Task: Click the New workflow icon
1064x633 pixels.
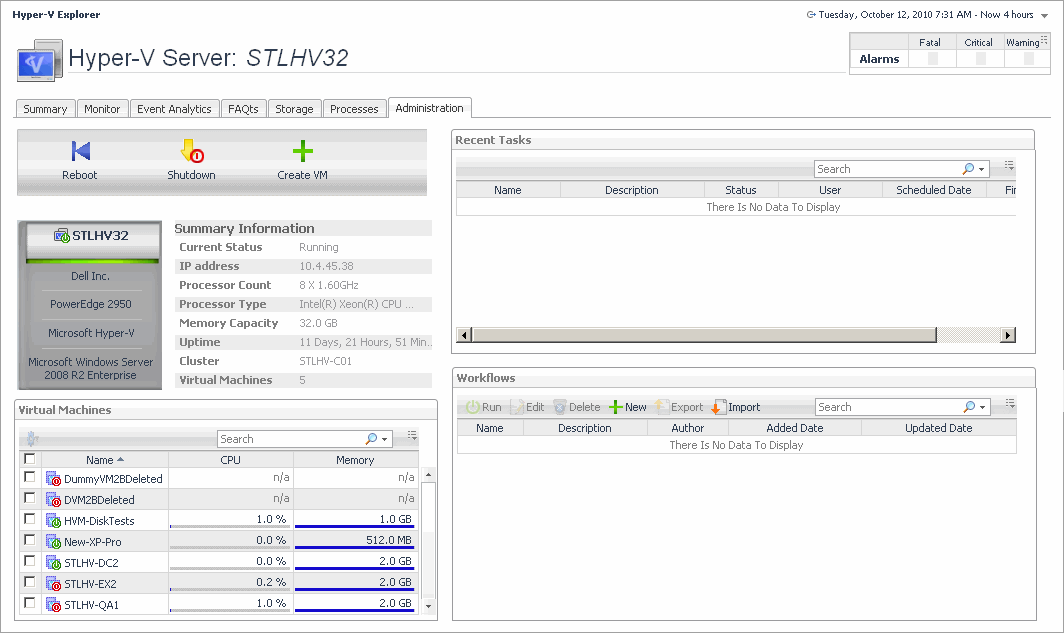Action: click(x=616, y=407)
